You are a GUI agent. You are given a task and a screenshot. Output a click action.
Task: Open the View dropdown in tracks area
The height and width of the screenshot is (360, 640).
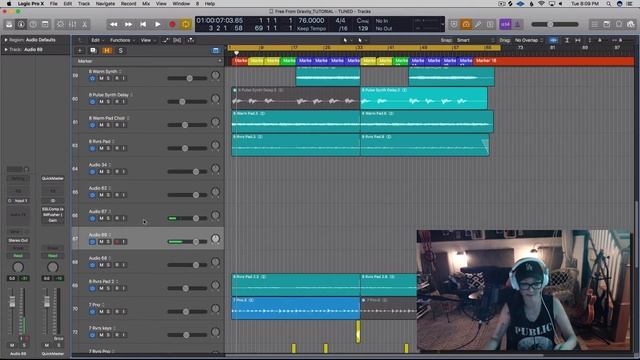[147, 40]
